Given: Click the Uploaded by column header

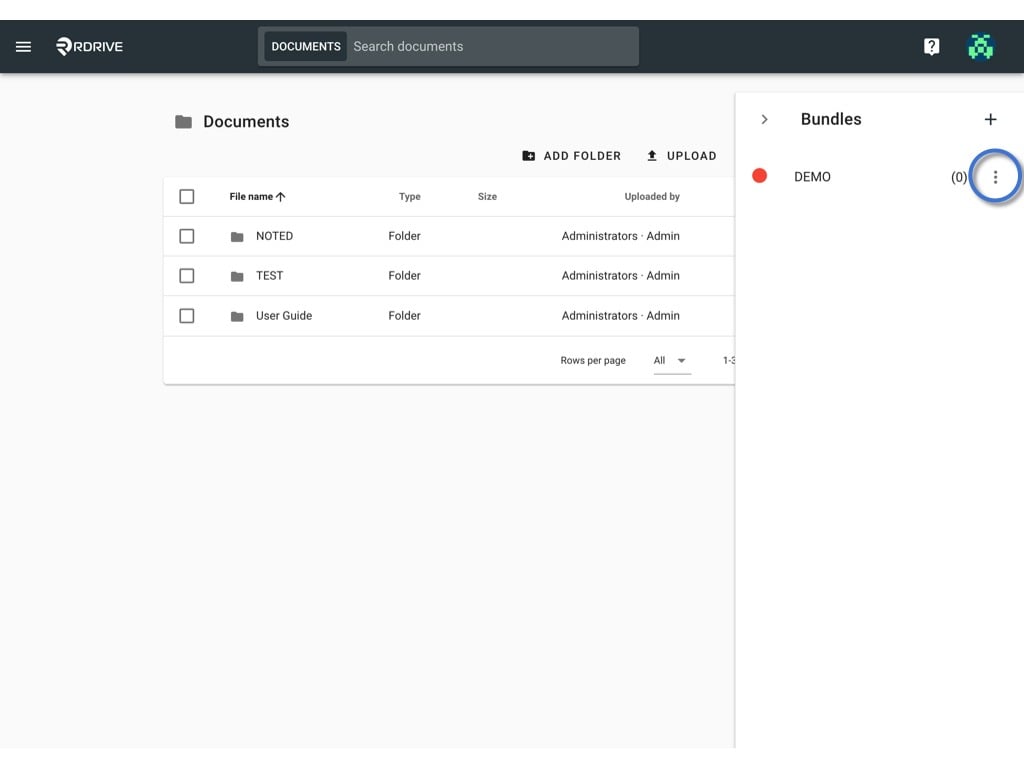Looking at the screenshot, I should (652, 197).
